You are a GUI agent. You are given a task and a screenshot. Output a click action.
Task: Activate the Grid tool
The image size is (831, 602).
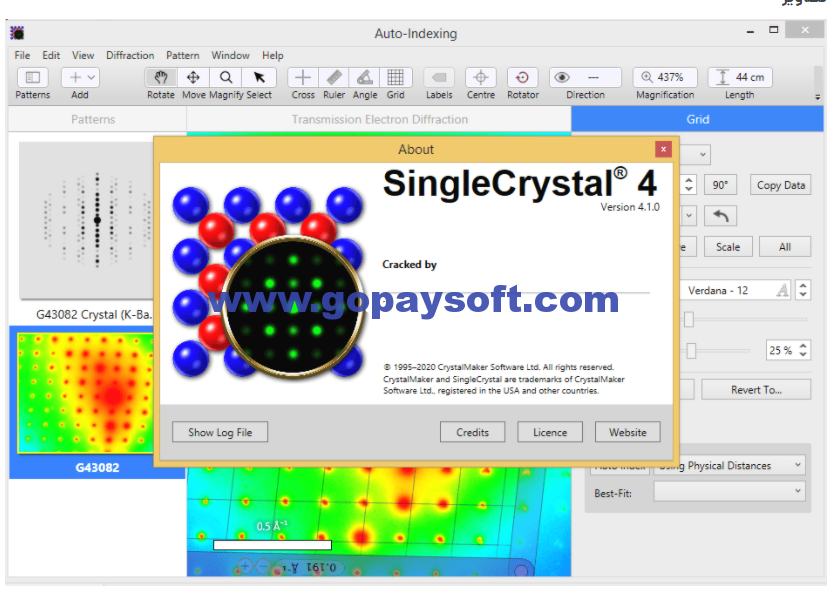[395, 77]
